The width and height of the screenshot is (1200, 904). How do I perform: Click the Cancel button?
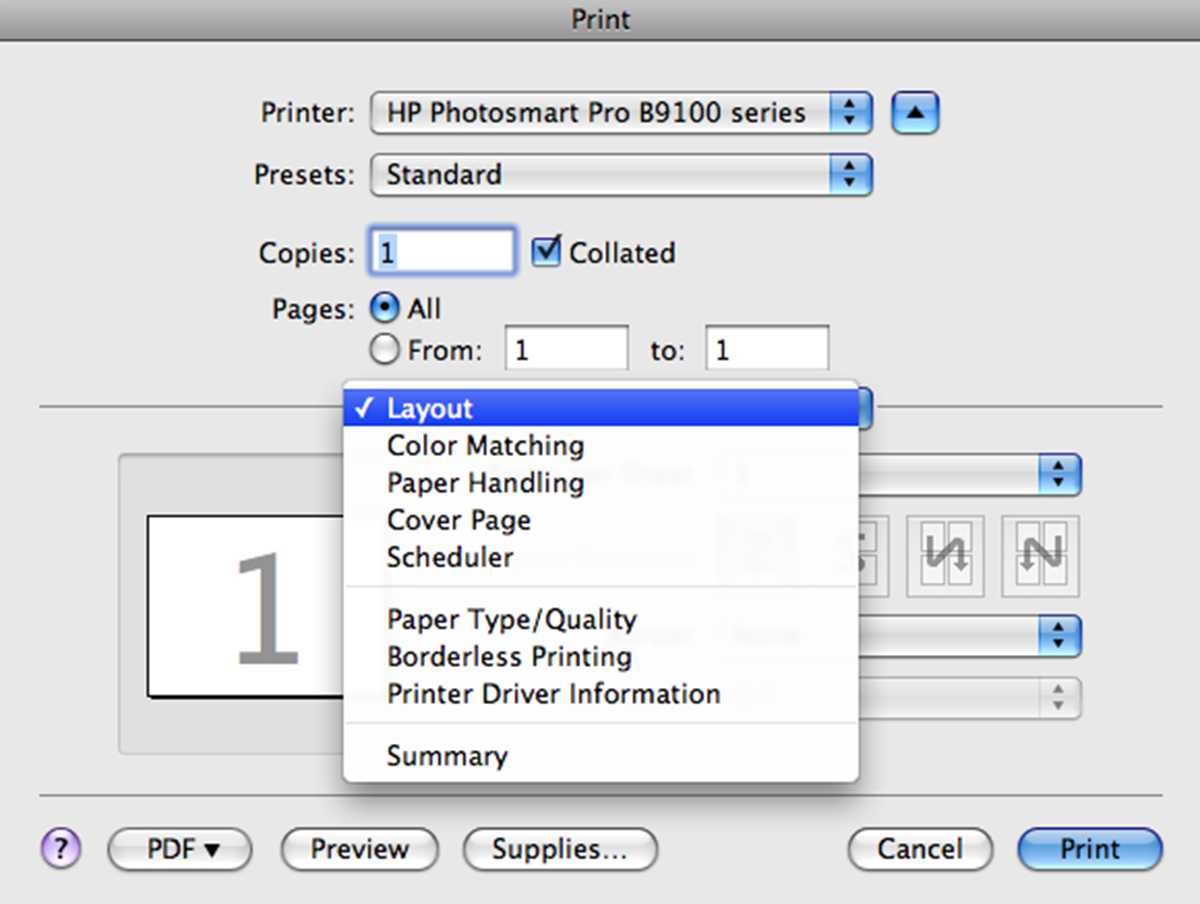click(920, 849)
